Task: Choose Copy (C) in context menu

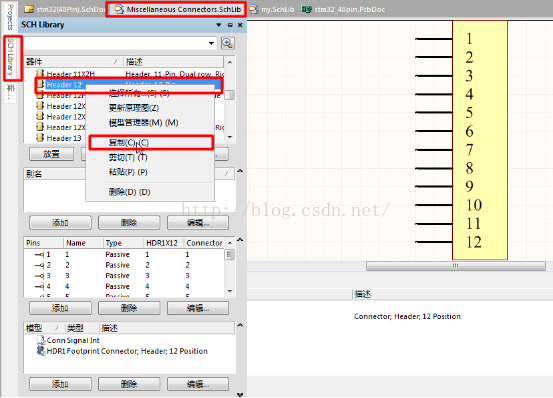Action: click(151, 142)
